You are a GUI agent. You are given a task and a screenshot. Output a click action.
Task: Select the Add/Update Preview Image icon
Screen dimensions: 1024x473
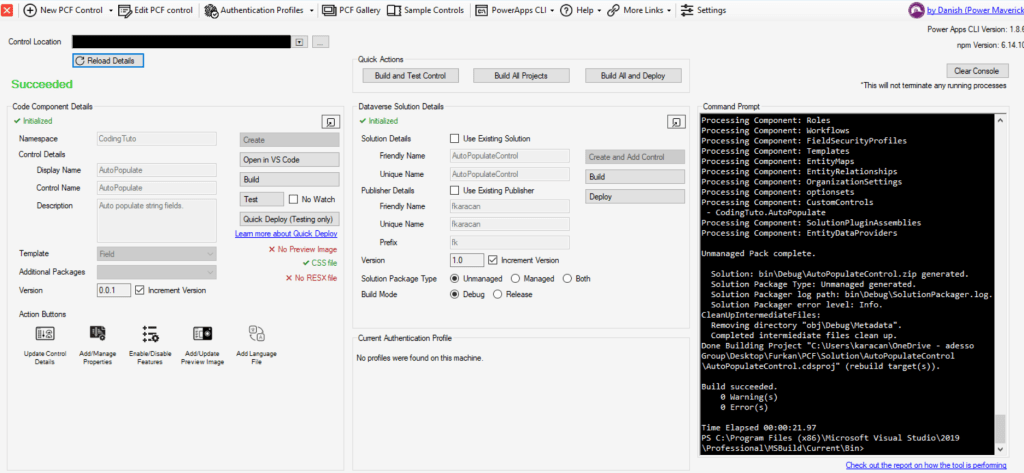tap(203, 334)
